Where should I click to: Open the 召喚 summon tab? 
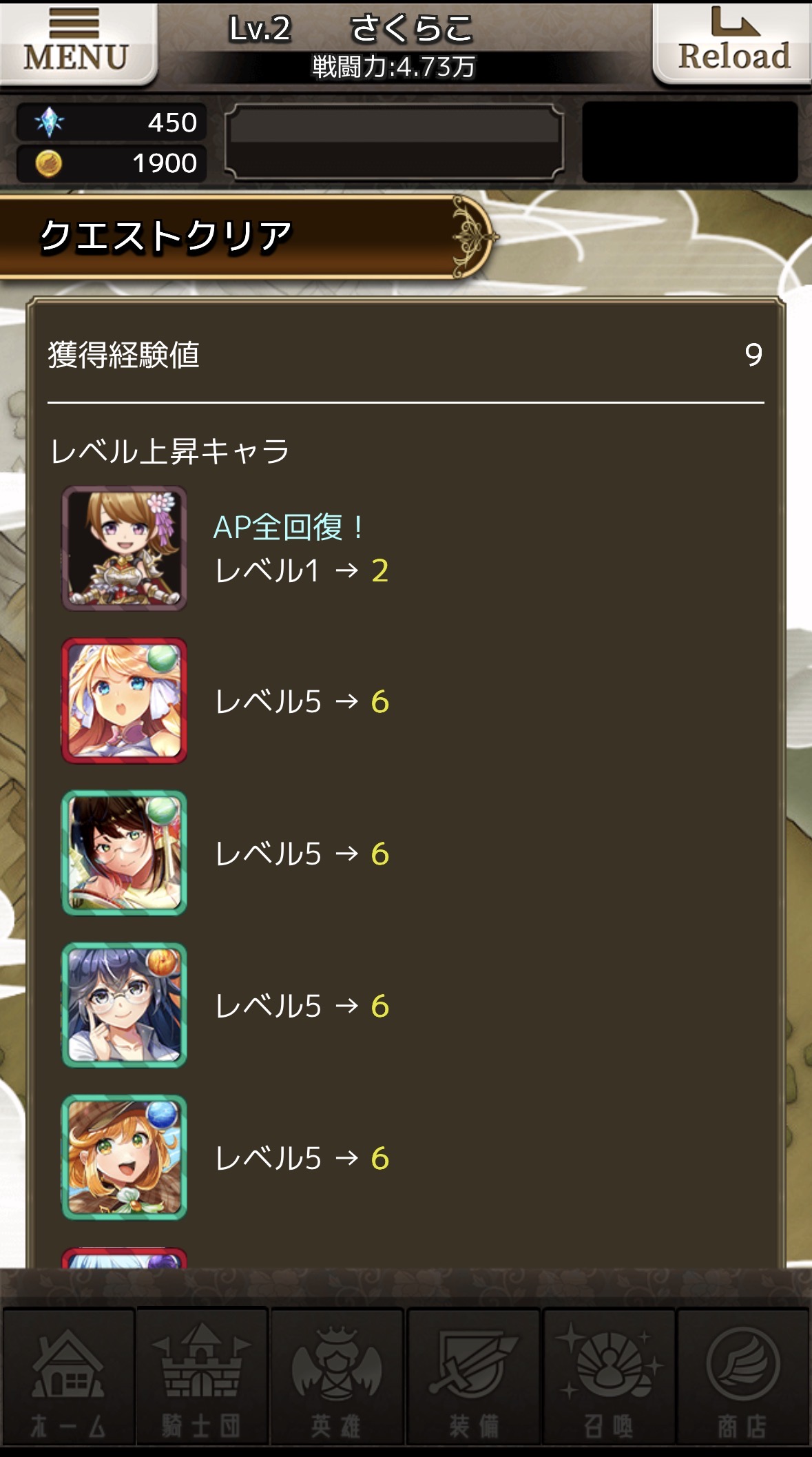tap(608, 1376)
